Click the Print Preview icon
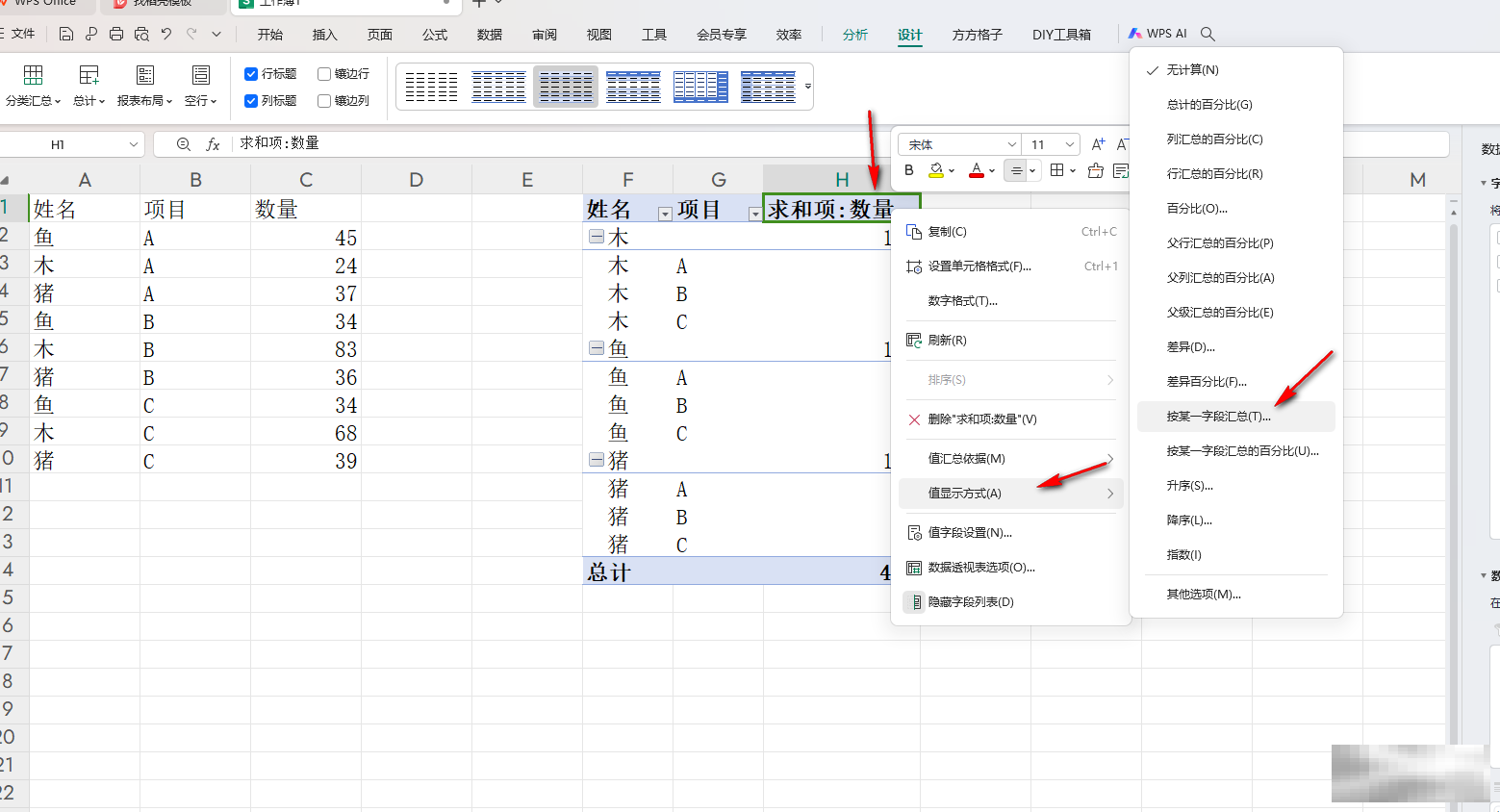 141,34
